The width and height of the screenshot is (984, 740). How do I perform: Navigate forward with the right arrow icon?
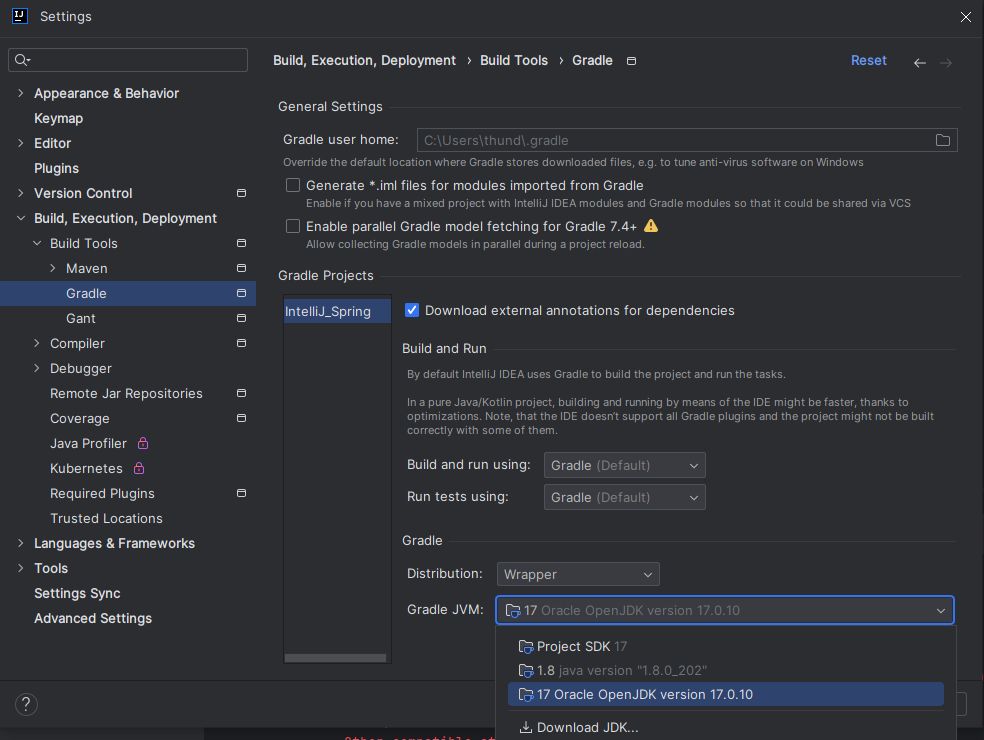(946, 63)
